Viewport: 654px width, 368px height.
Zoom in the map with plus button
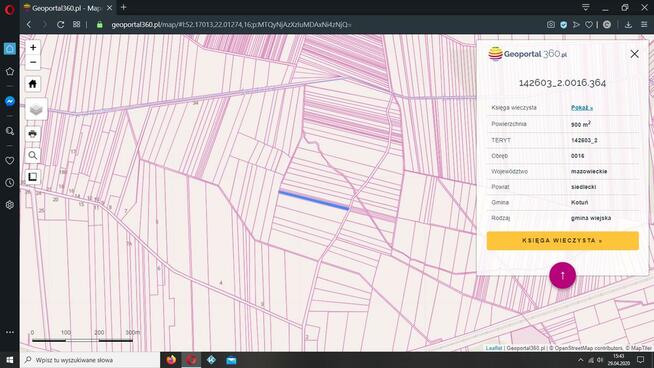(x=33, y=48)
